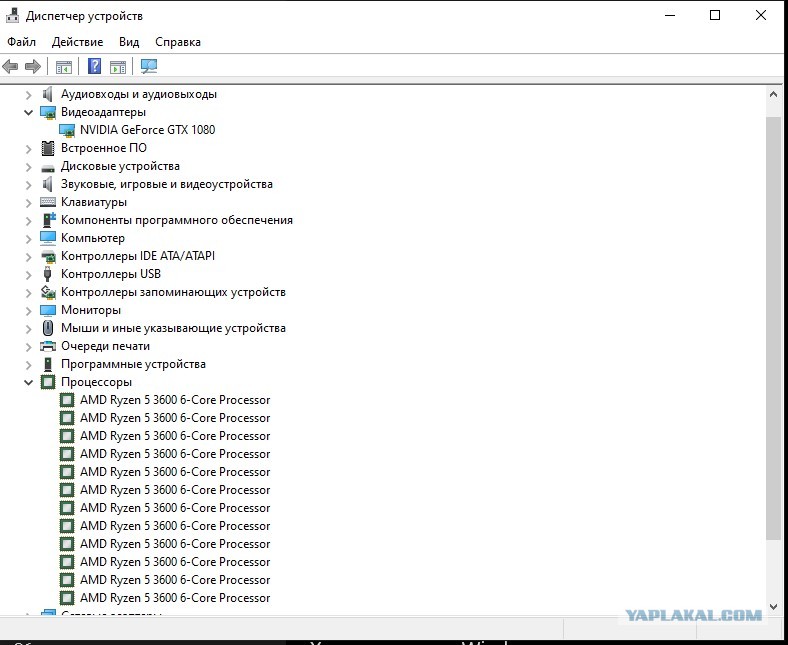Click the monitor icon beside Компьютер
This screenshot has height=645, width=788.
coord(48,238)
